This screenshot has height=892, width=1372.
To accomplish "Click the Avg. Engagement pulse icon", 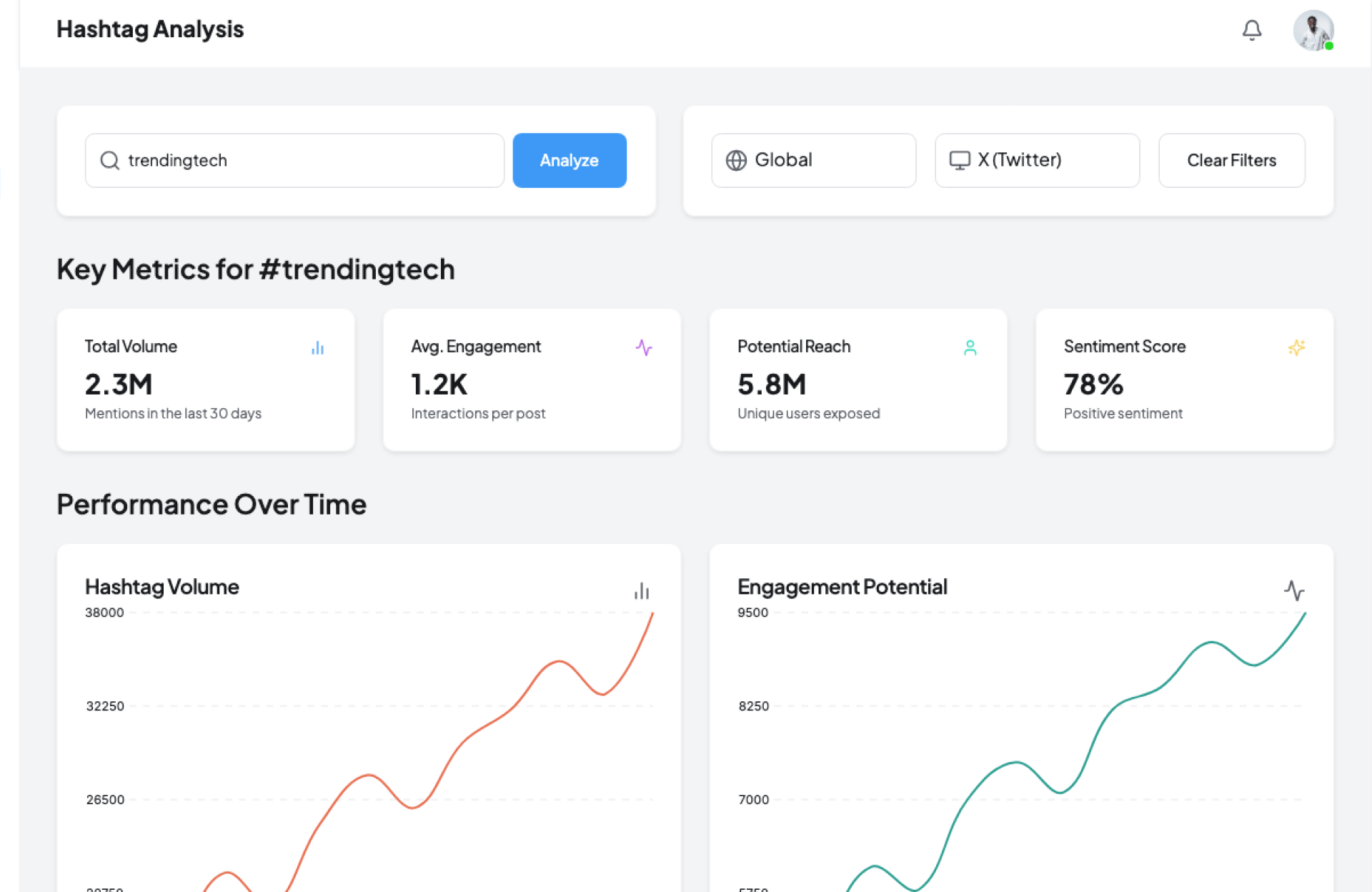I will tap(644, 347).
